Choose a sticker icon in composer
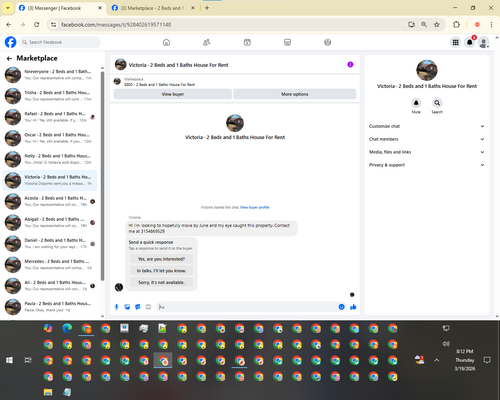Viewport: 500px width, 400px height. click(x=138, y=307)
